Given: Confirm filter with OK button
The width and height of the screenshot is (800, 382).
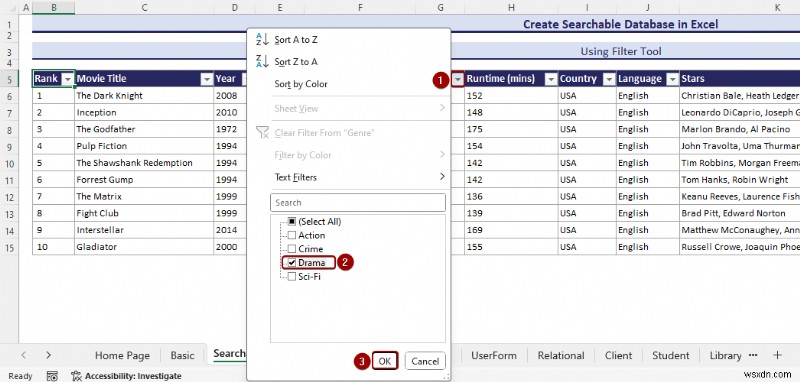Looking at the screenshot, I should coord(385,361).
